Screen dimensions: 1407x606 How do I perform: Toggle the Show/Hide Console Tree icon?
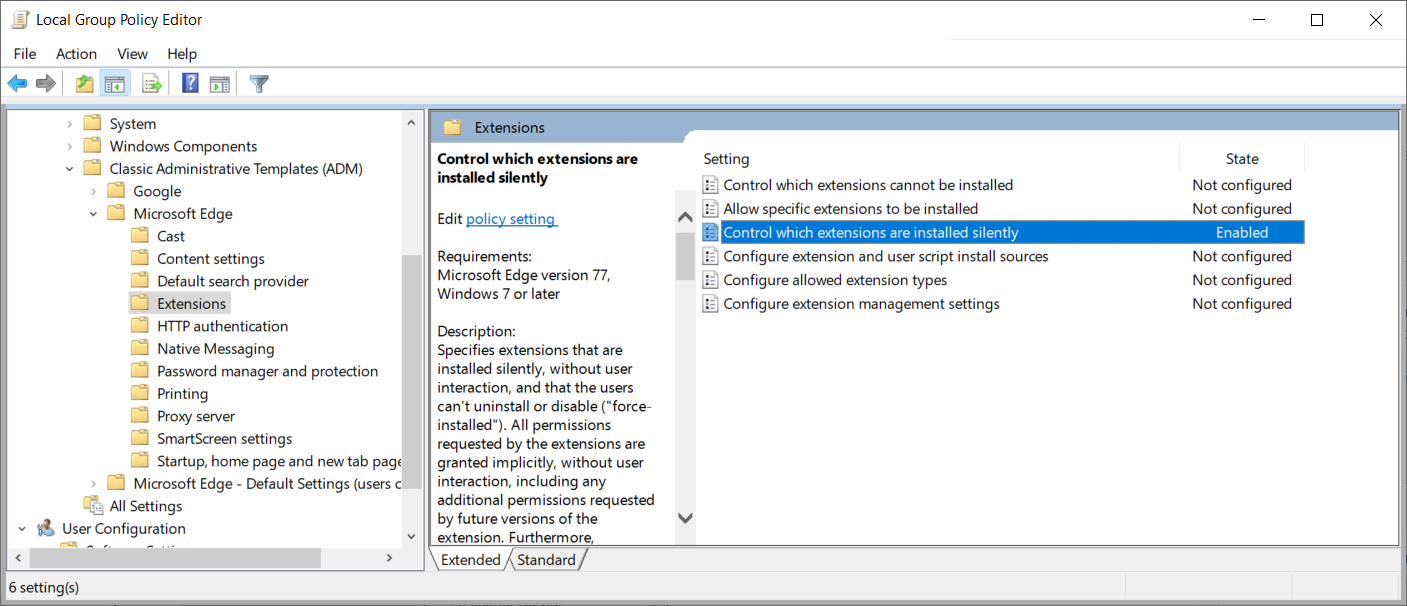click(115, 84)
